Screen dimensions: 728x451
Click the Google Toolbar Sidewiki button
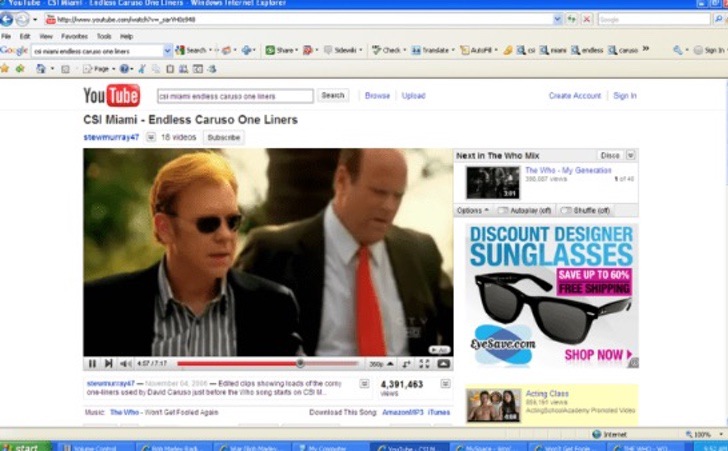point(341,50)
